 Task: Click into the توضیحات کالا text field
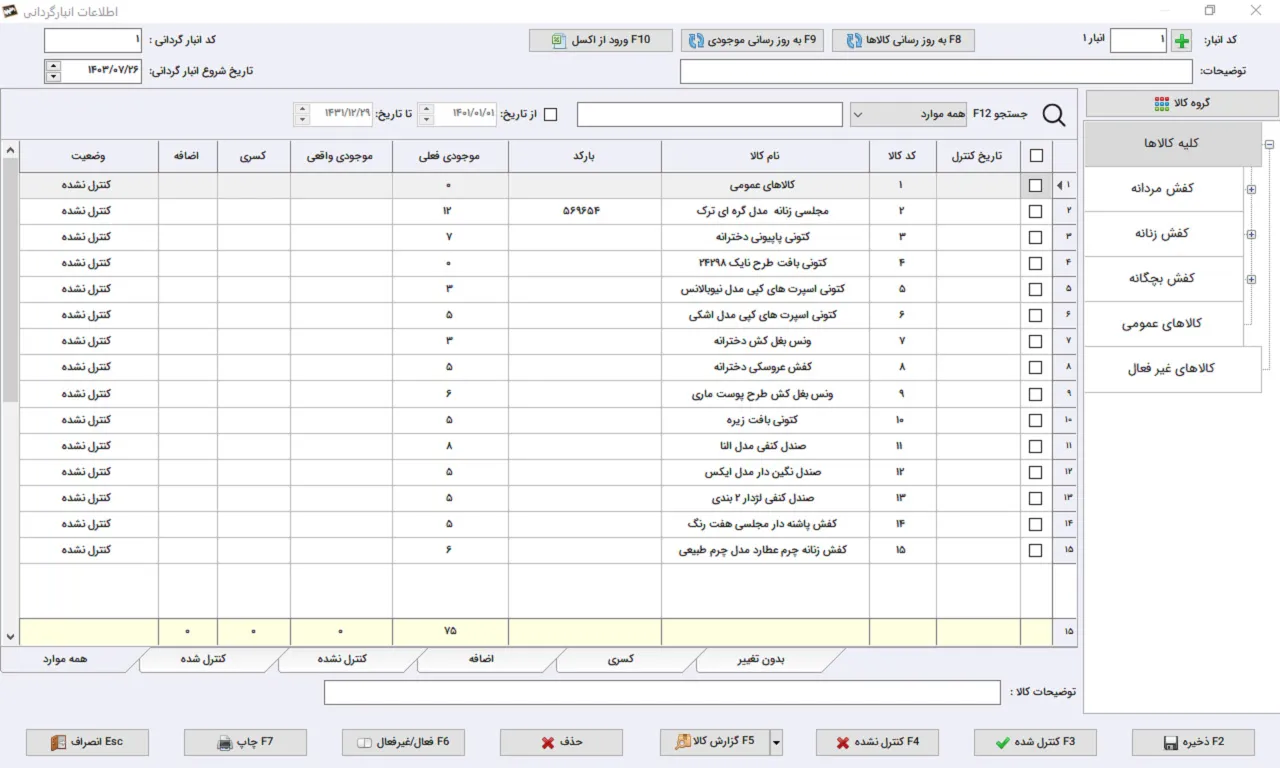662,692
